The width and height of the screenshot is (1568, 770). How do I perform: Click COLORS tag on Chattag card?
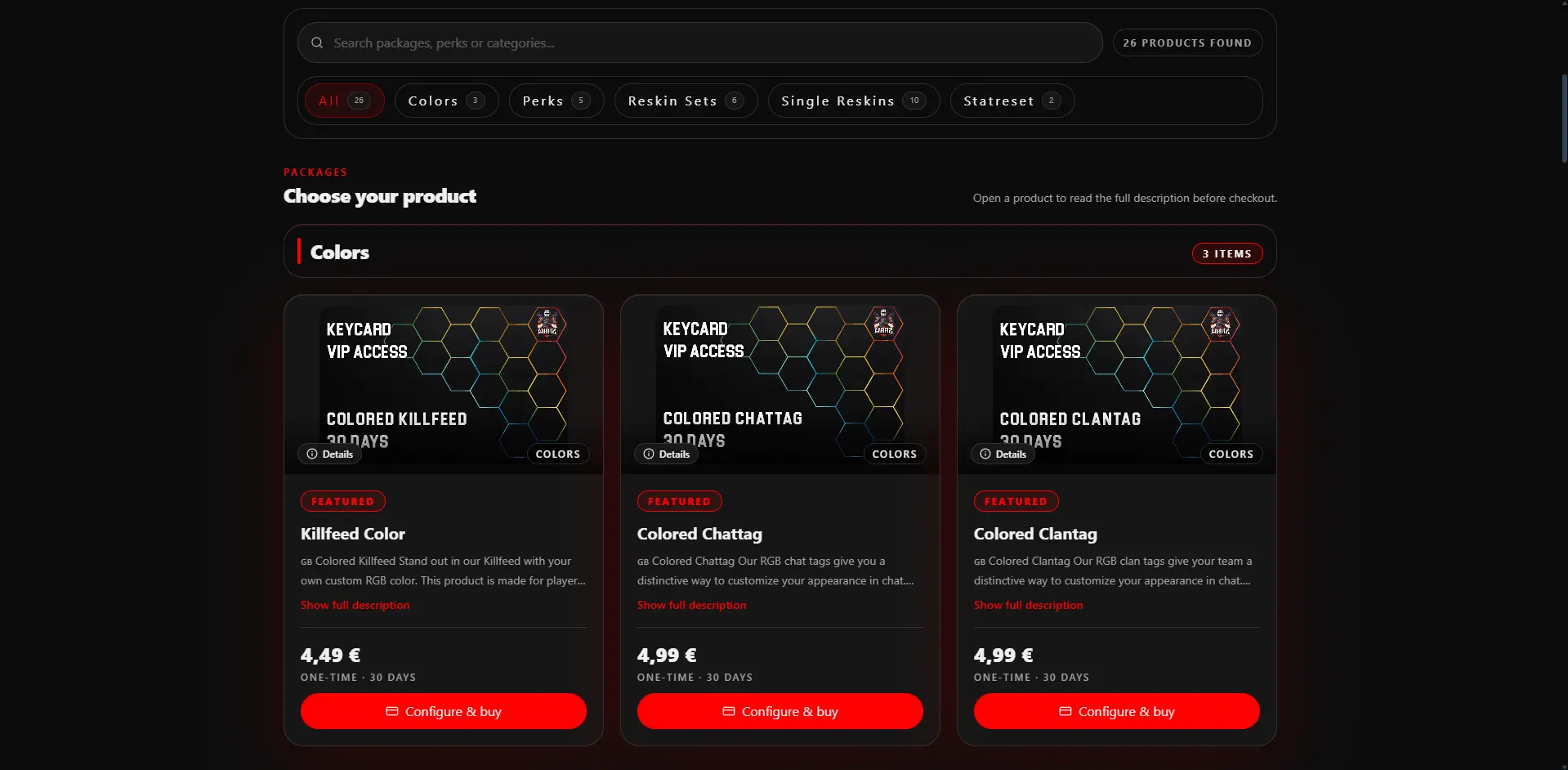pos(895,454)
